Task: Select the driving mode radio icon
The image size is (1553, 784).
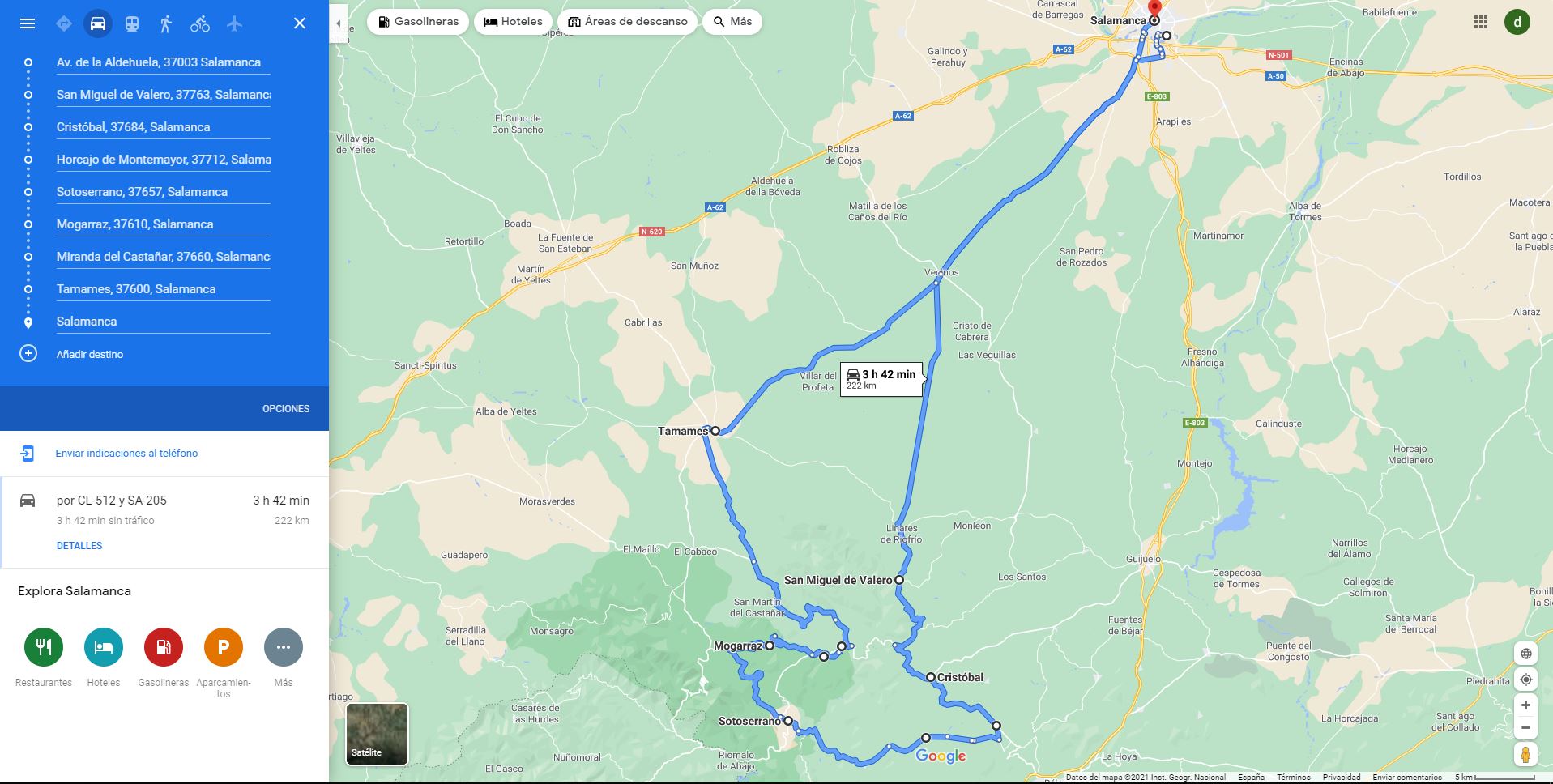Action: [98, 23]
